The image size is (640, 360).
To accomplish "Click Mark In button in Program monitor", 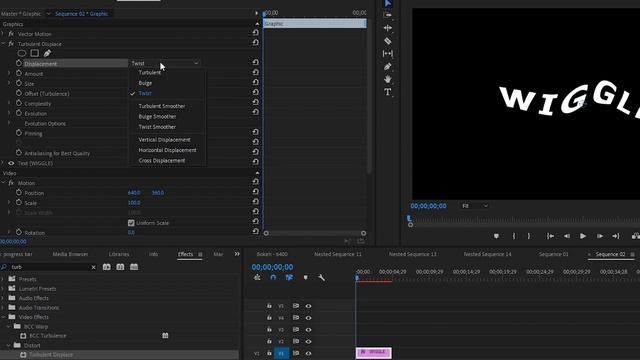I will click(x=513, y=236).
